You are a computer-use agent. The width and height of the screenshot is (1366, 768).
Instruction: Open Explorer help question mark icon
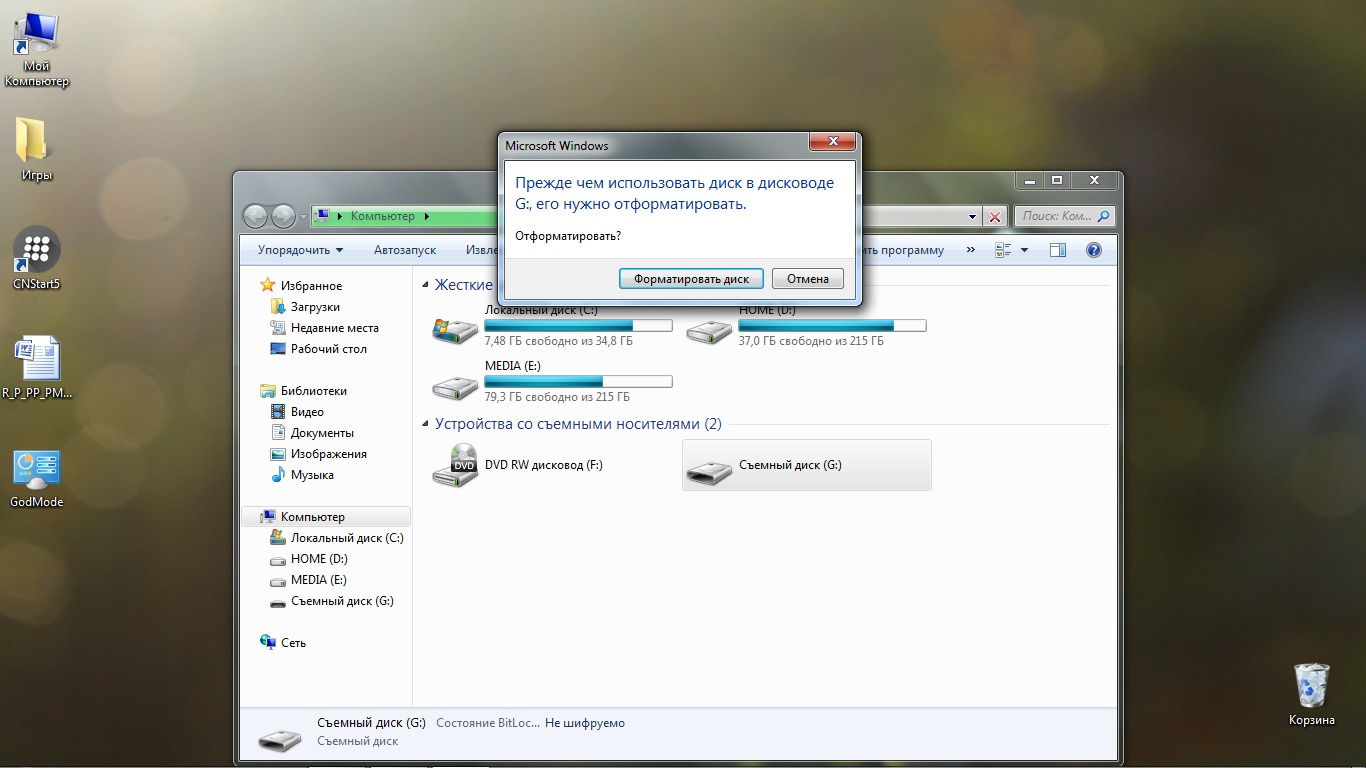click(1094, 250)
